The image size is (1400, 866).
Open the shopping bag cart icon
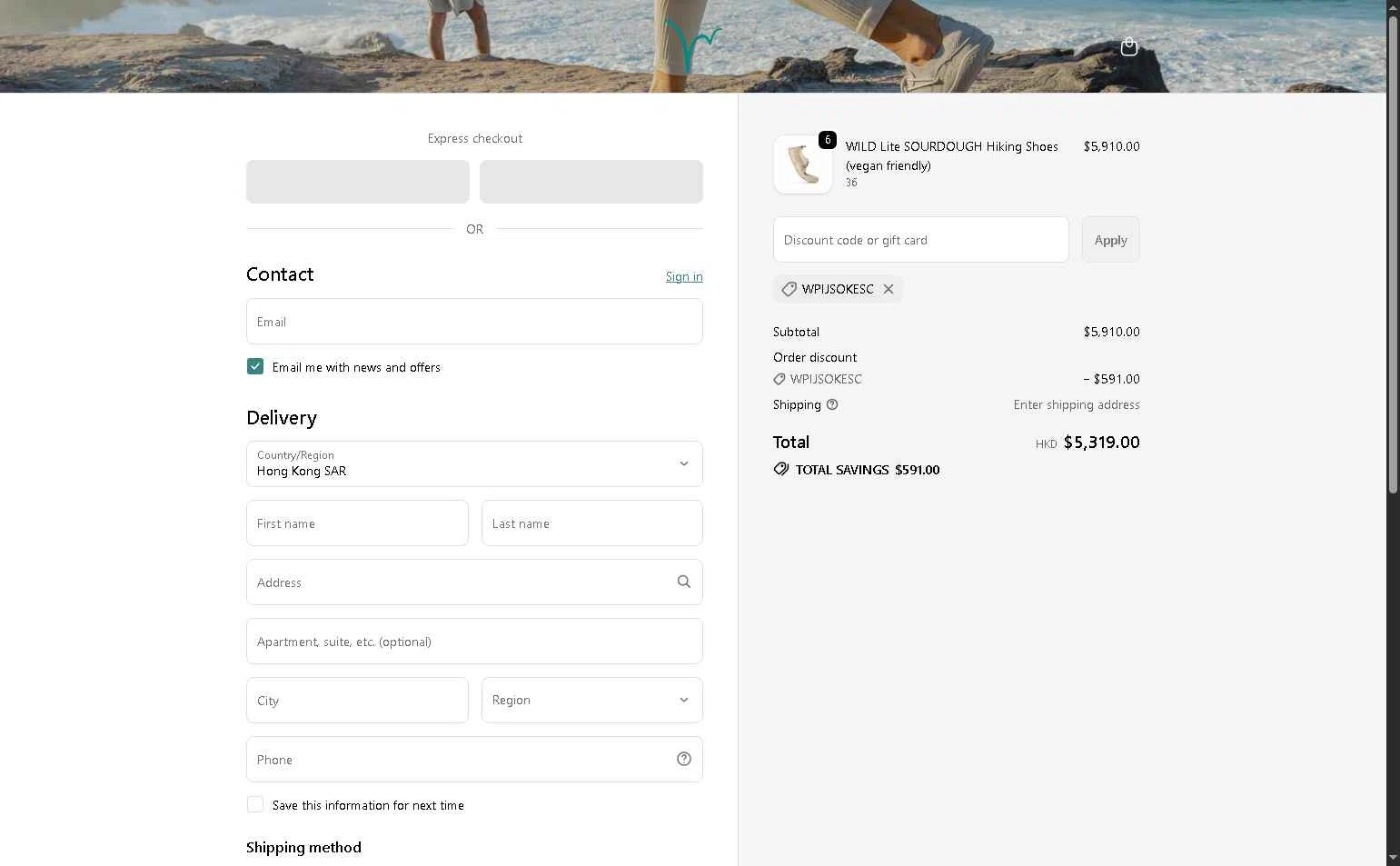click(x=1128, y=46)
